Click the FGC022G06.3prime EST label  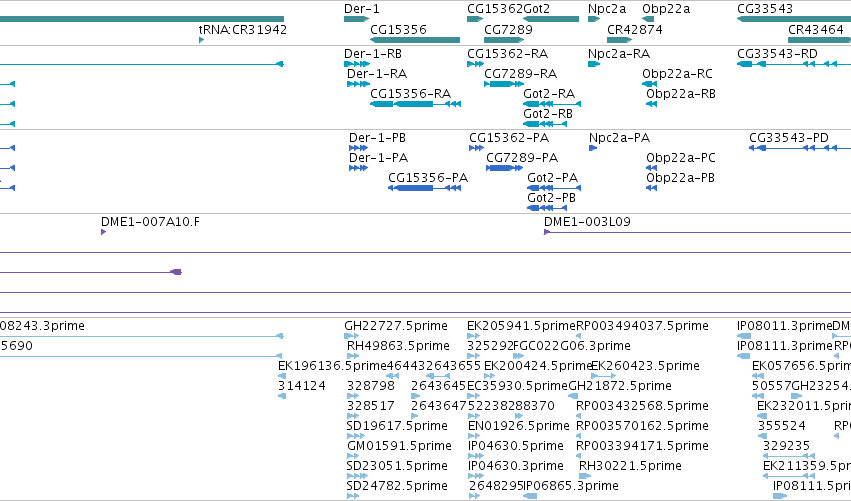click(571, 346)
